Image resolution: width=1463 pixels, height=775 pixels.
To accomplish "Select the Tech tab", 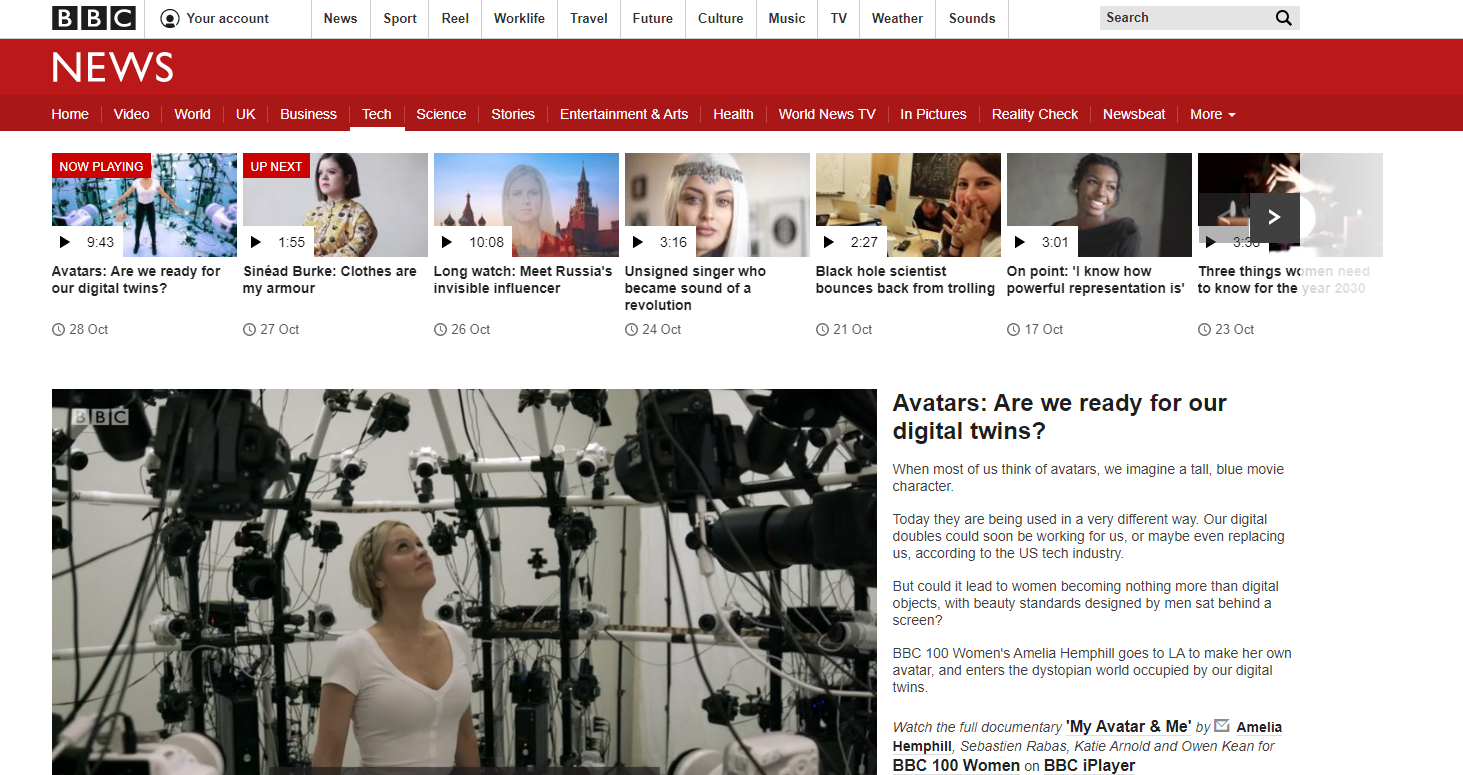I will (377, 114).
